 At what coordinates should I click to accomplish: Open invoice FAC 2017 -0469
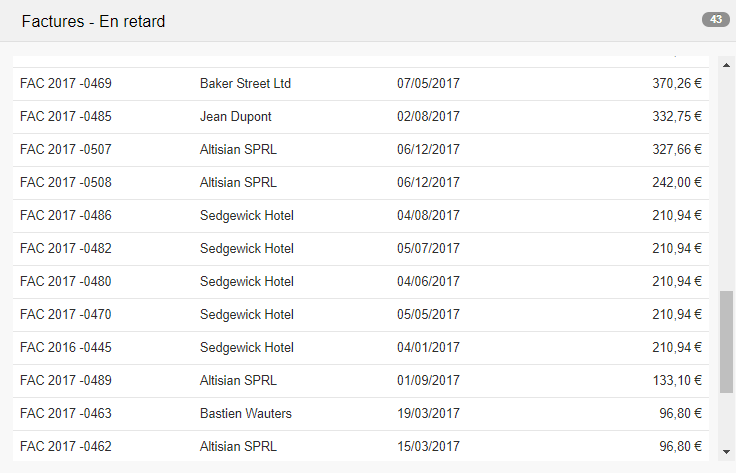tap(66, 84)
